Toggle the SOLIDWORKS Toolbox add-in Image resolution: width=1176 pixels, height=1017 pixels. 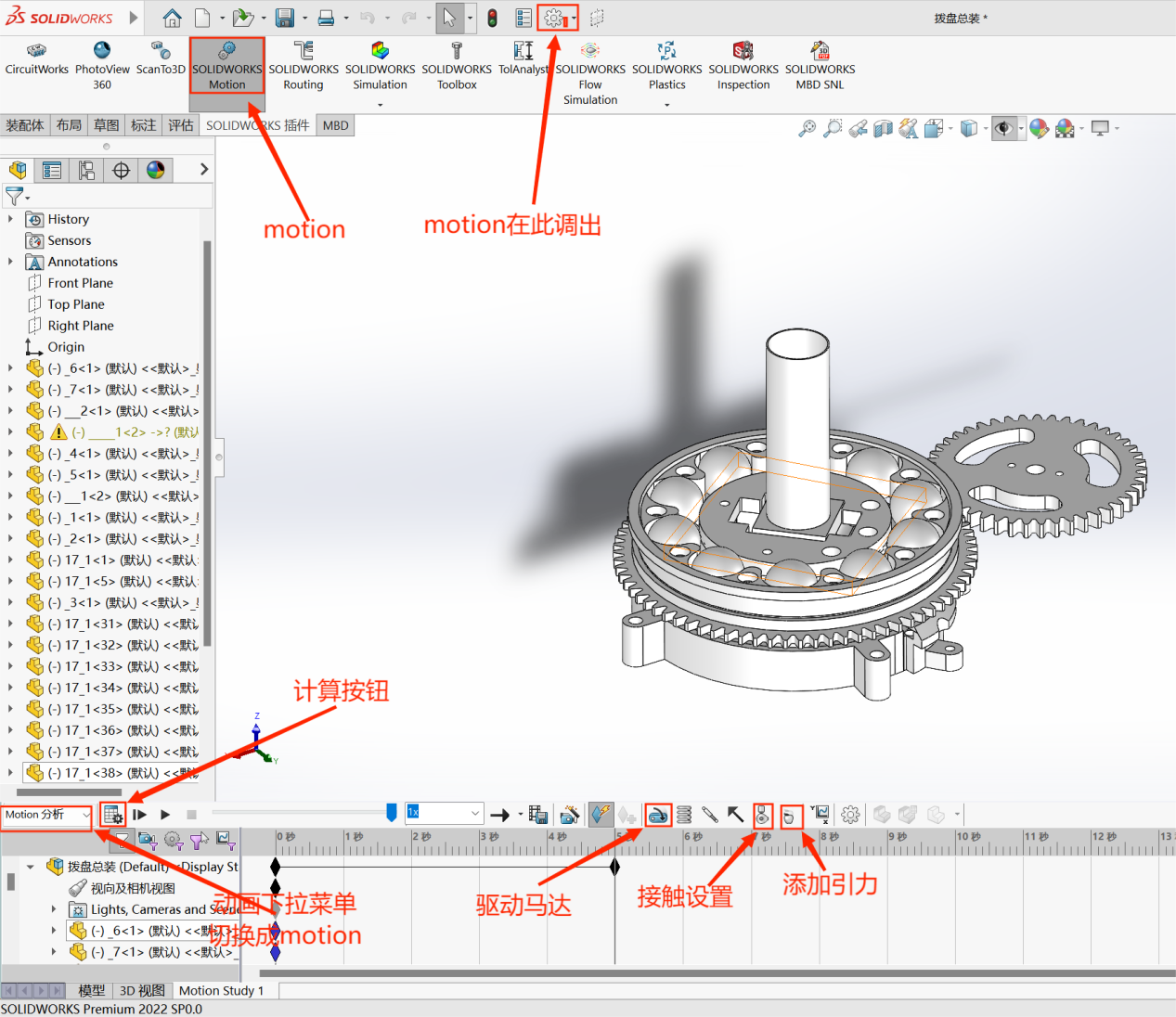point(457,65)
